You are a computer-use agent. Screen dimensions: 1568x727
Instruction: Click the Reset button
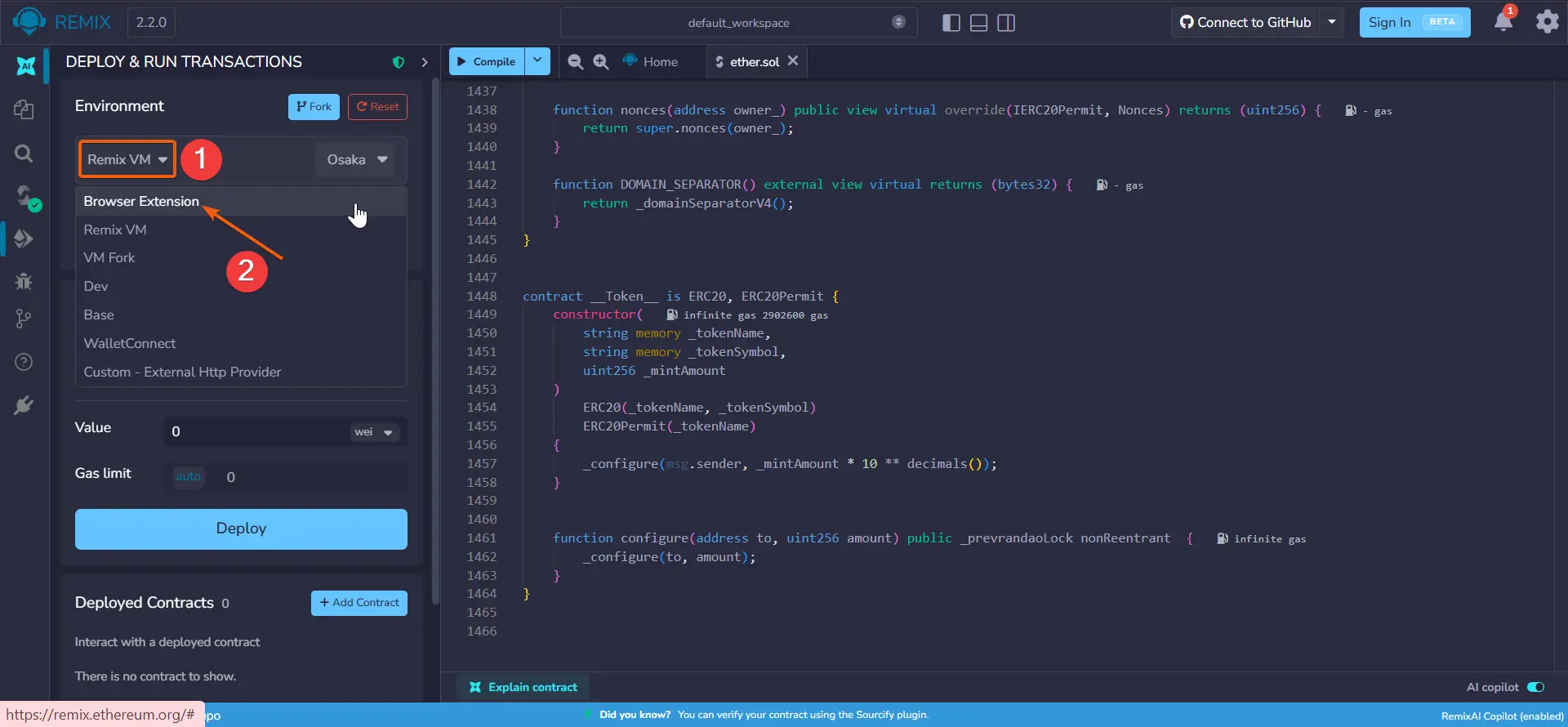pyautogui.click(x=377, y=107)
